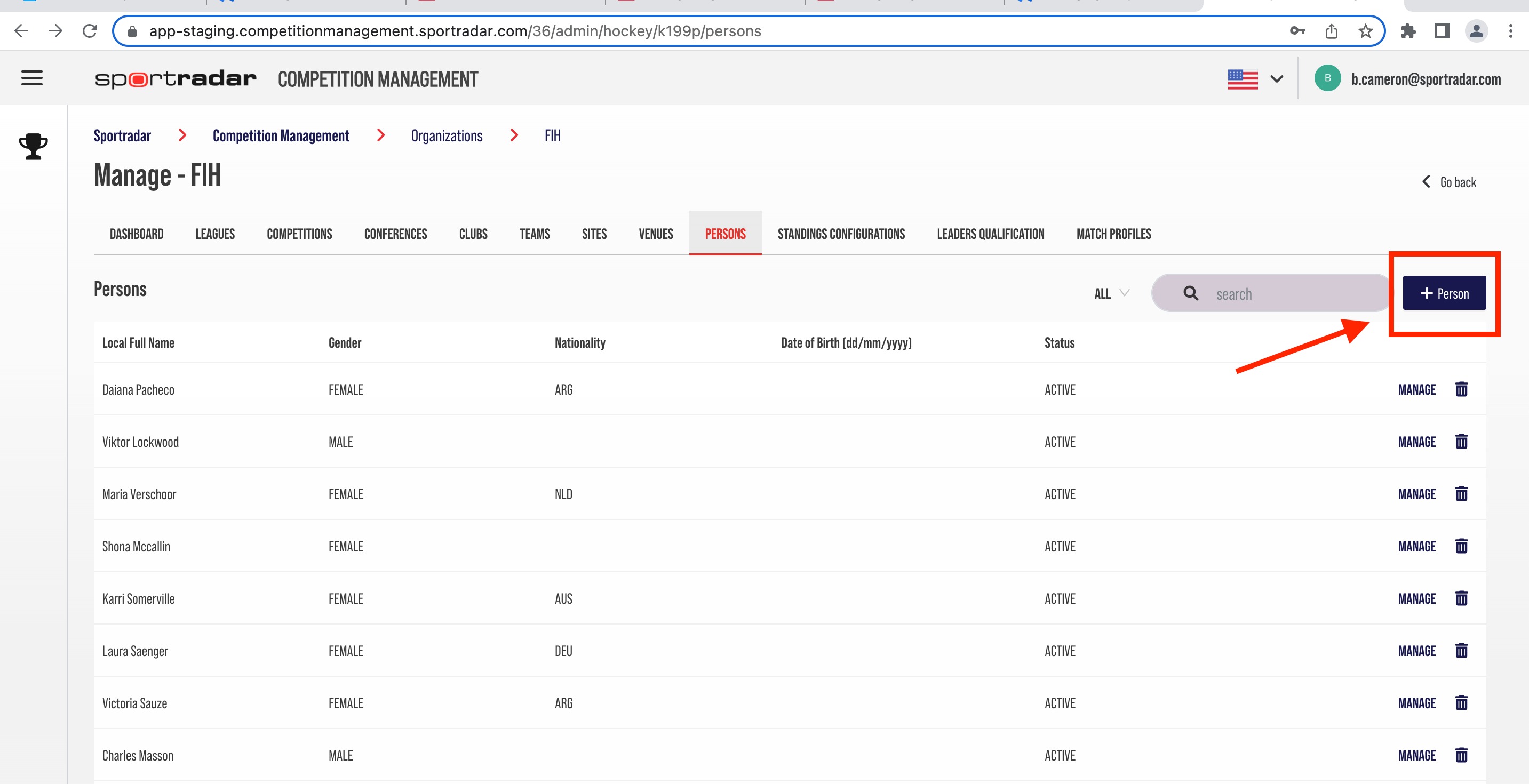Switch to the Leagues tab

coord(215,234)
